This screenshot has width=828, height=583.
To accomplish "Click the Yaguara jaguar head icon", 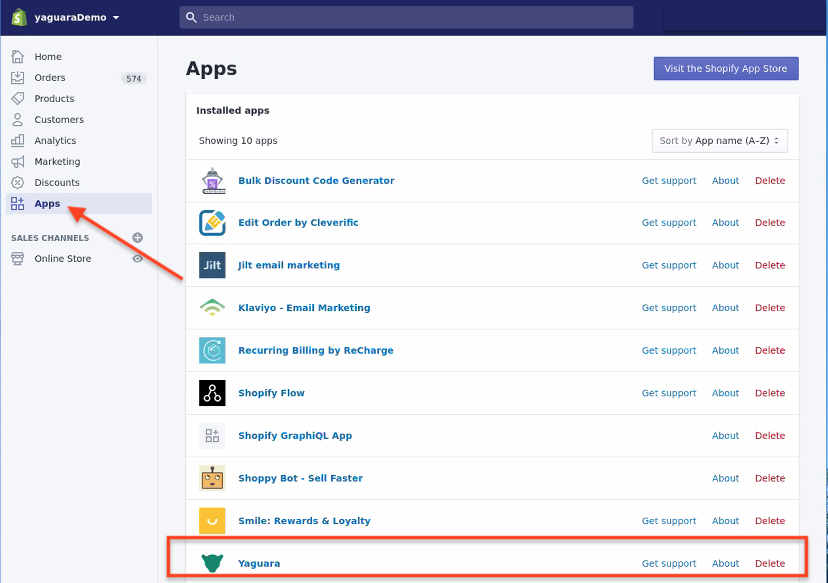I will (x=212, y=564).
